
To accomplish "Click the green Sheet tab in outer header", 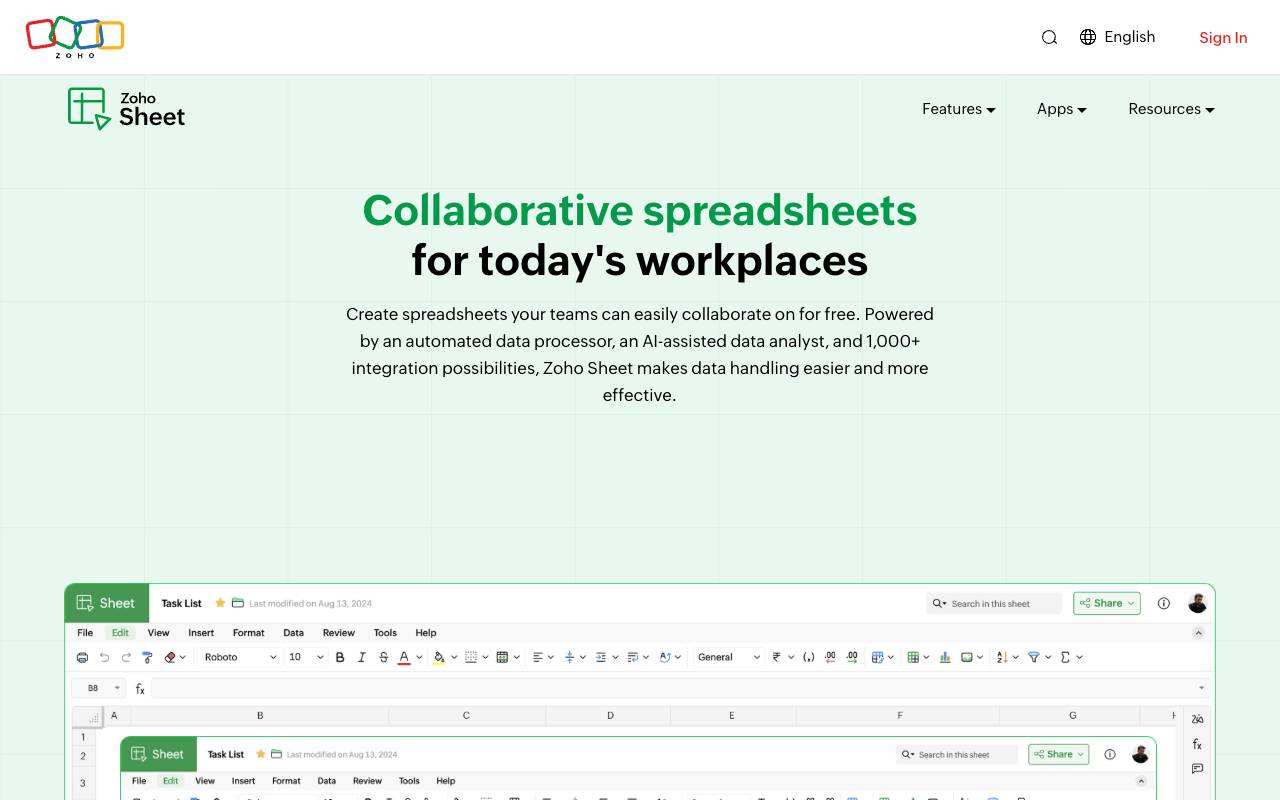I will (x=107, y=603).
